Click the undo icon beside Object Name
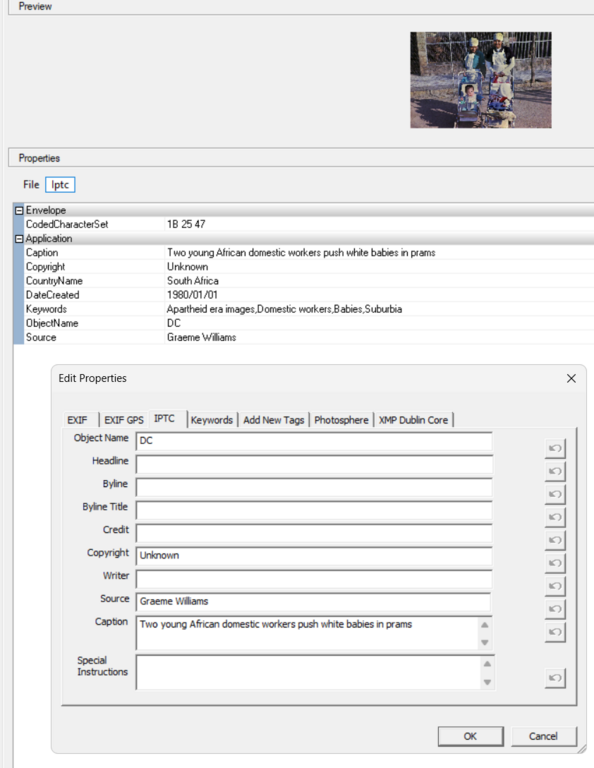Screen dimensions: 594x768 (x=555, y=448)
